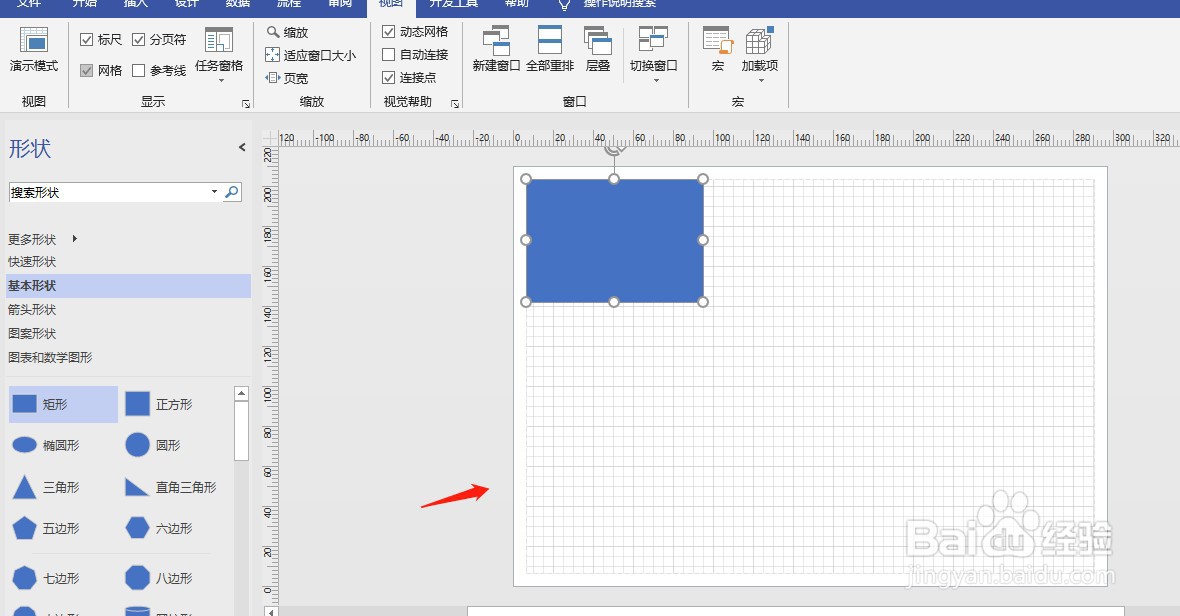This screenshot has height=616, width=1180.
Task: Click the search magnifier in shapes panel
Action: (x=233, y=192)
